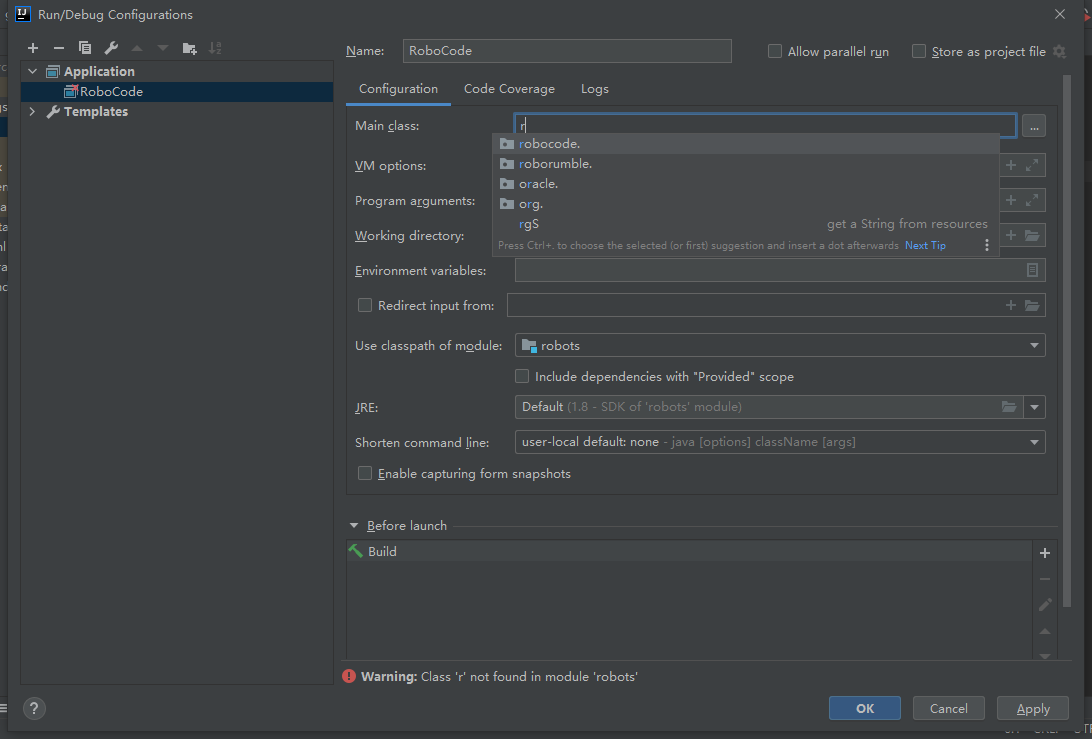Sort configurations alphabetically
This screenshot has width=1092, height=739.
[x=215, y=48]
